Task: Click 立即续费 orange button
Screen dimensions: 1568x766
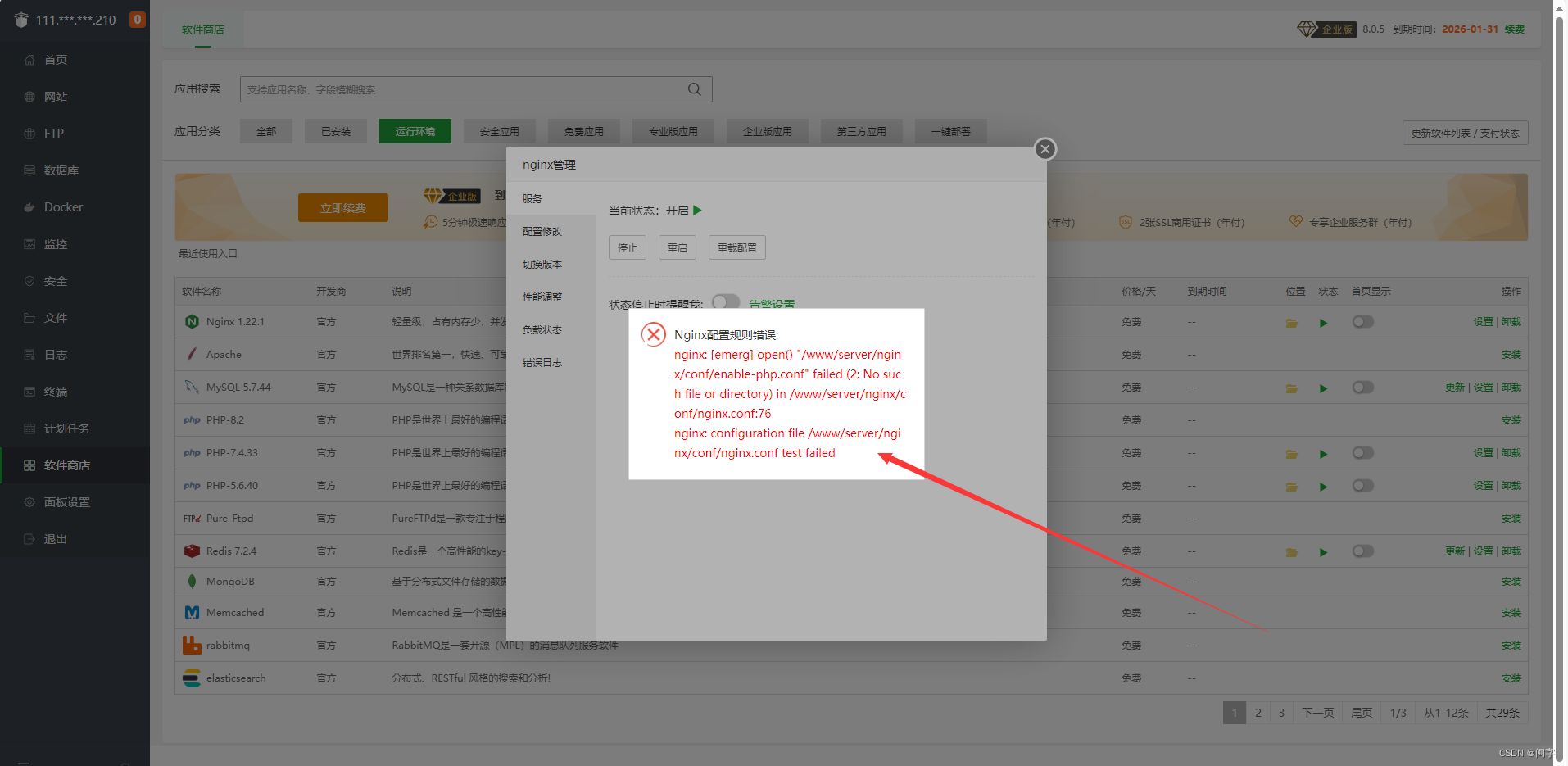Action: (343, 208)
